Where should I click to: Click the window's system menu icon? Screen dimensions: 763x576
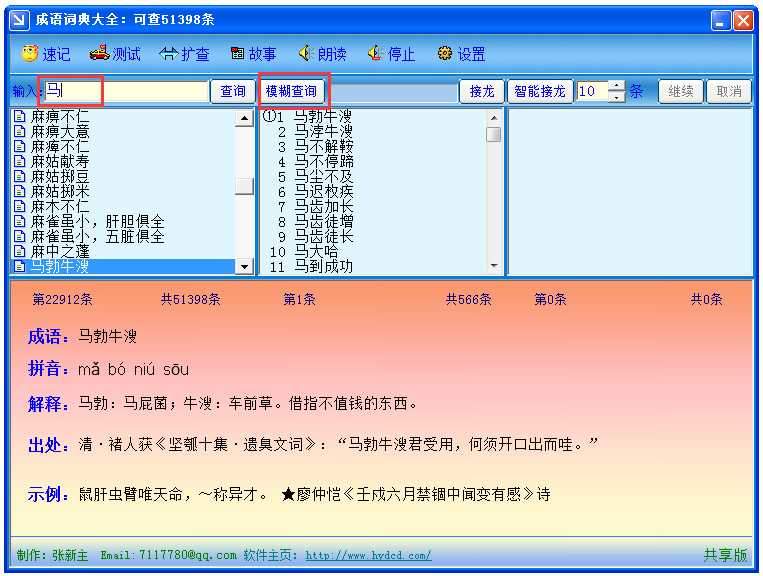tap(19, 19)
